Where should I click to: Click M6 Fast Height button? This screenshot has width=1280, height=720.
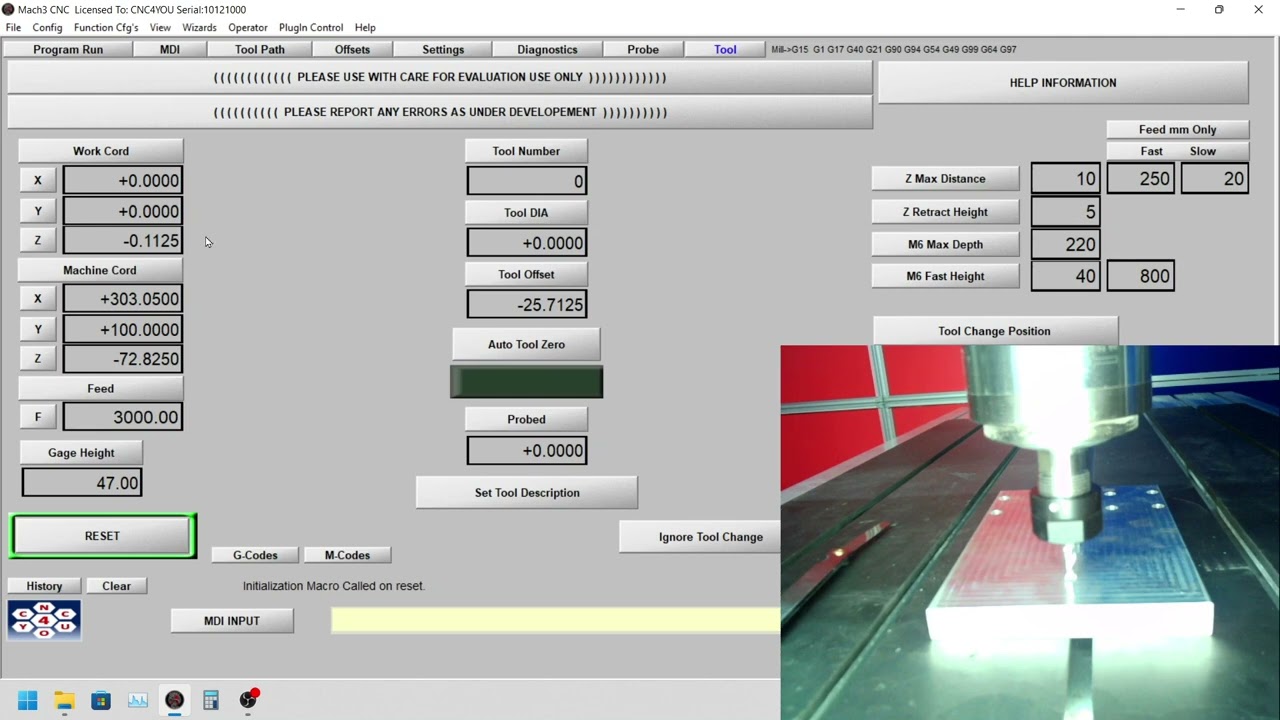(x=945, y=276)
